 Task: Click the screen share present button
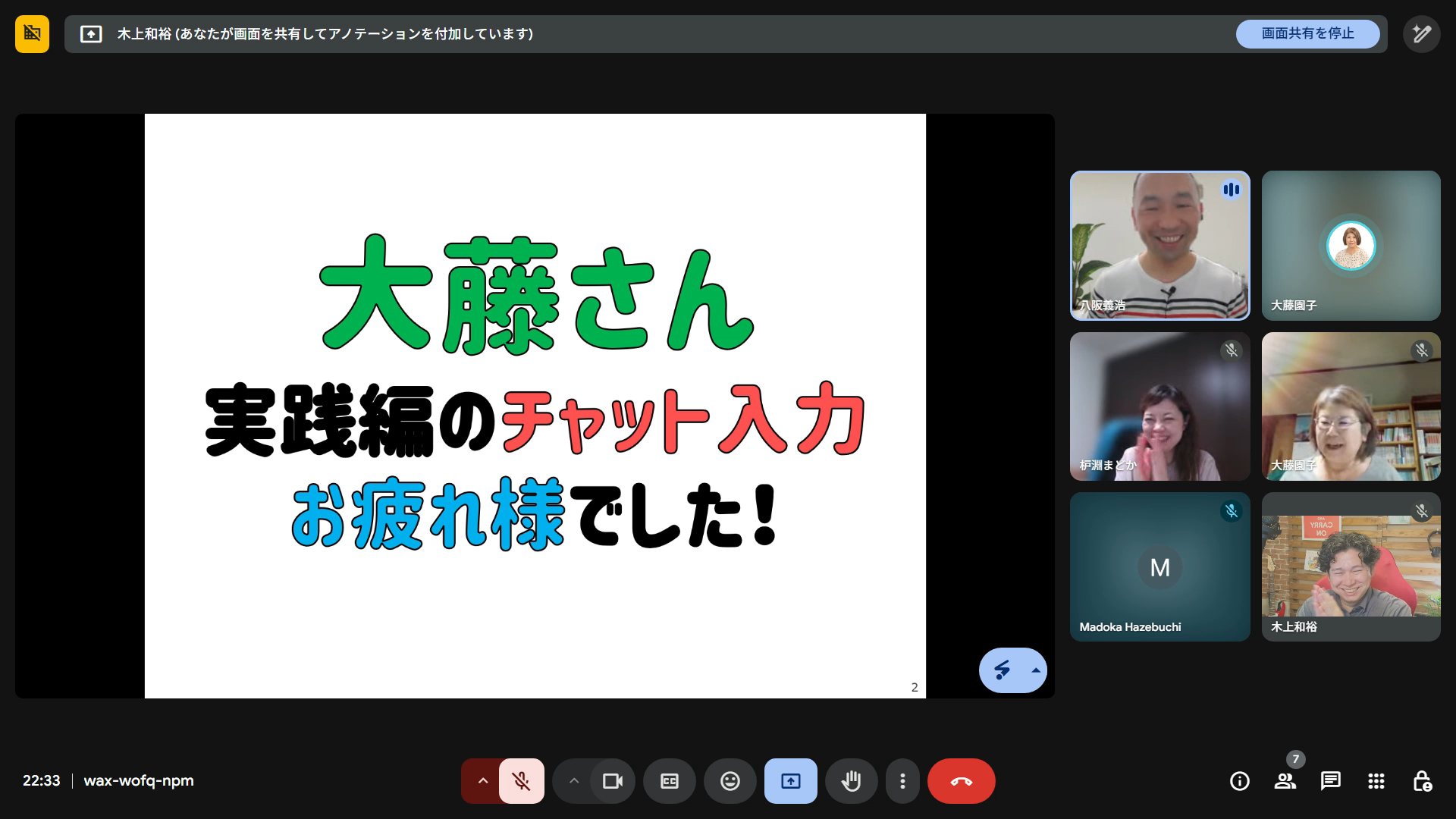(790, 781)
